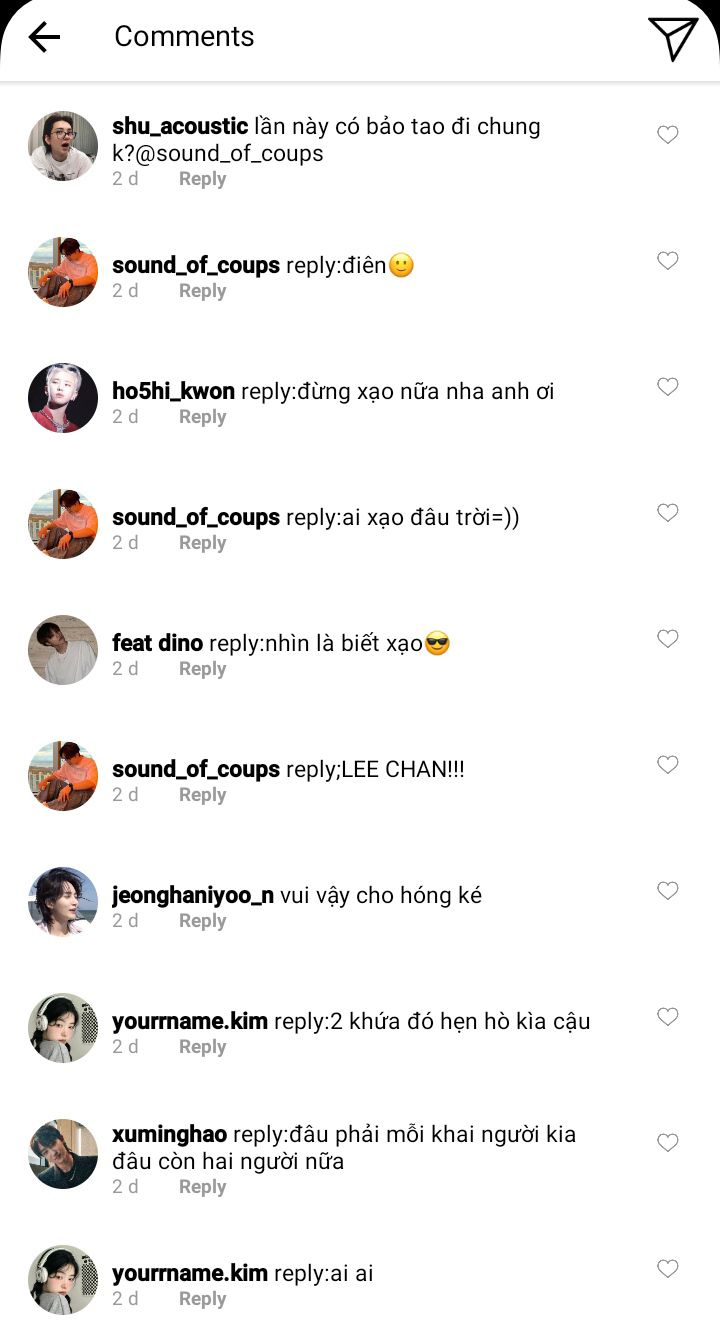Tap heart on feat dino's reply
The image size is (720, 1333).
(x=668, y=639)
